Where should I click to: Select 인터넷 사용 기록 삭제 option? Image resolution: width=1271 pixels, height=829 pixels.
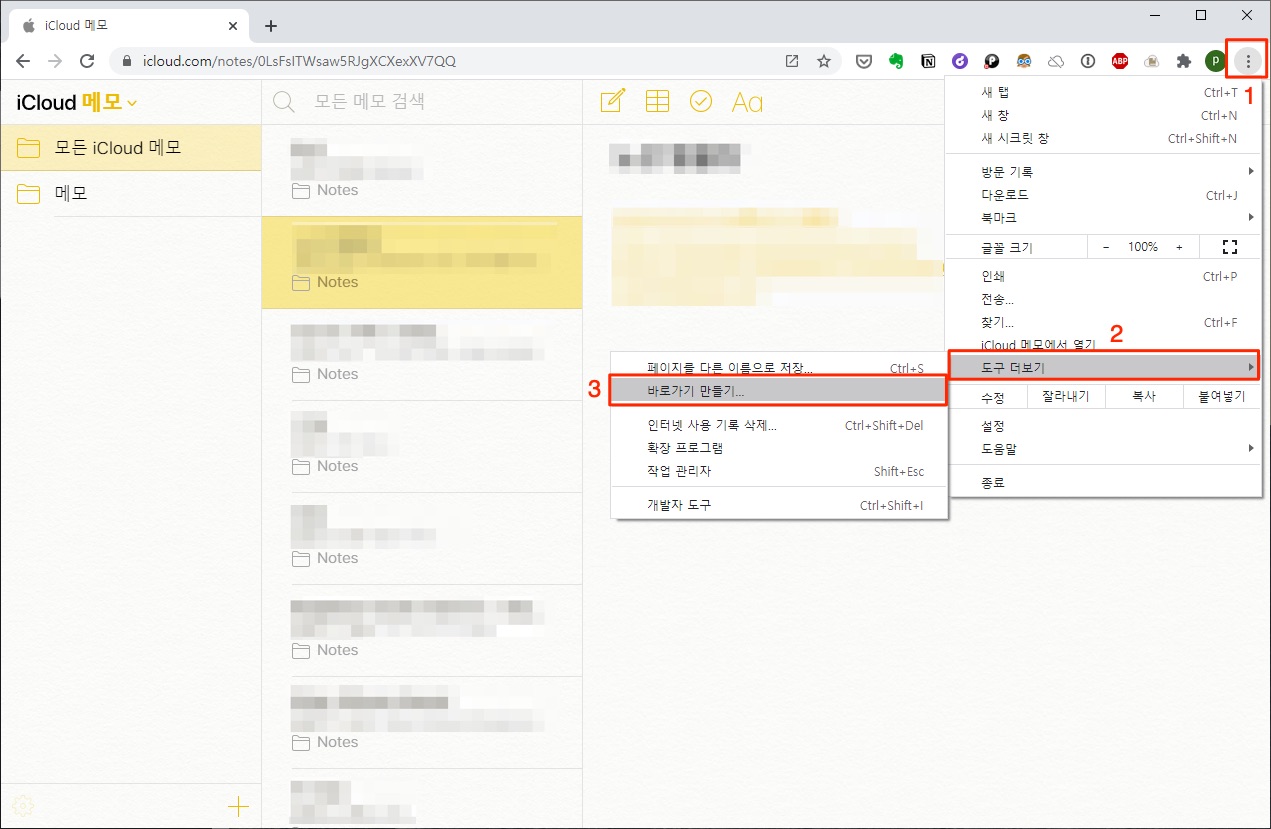778,425
